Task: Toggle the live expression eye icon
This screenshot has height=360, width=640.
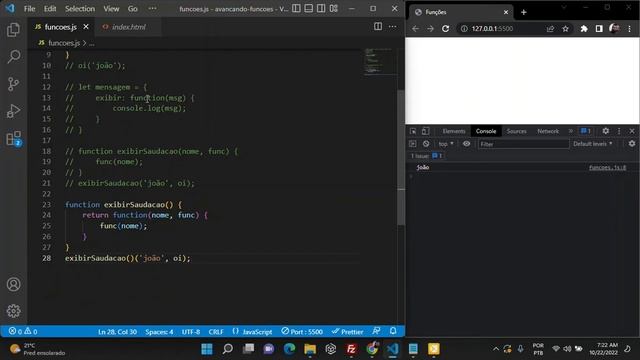Action: click(467, 144)
